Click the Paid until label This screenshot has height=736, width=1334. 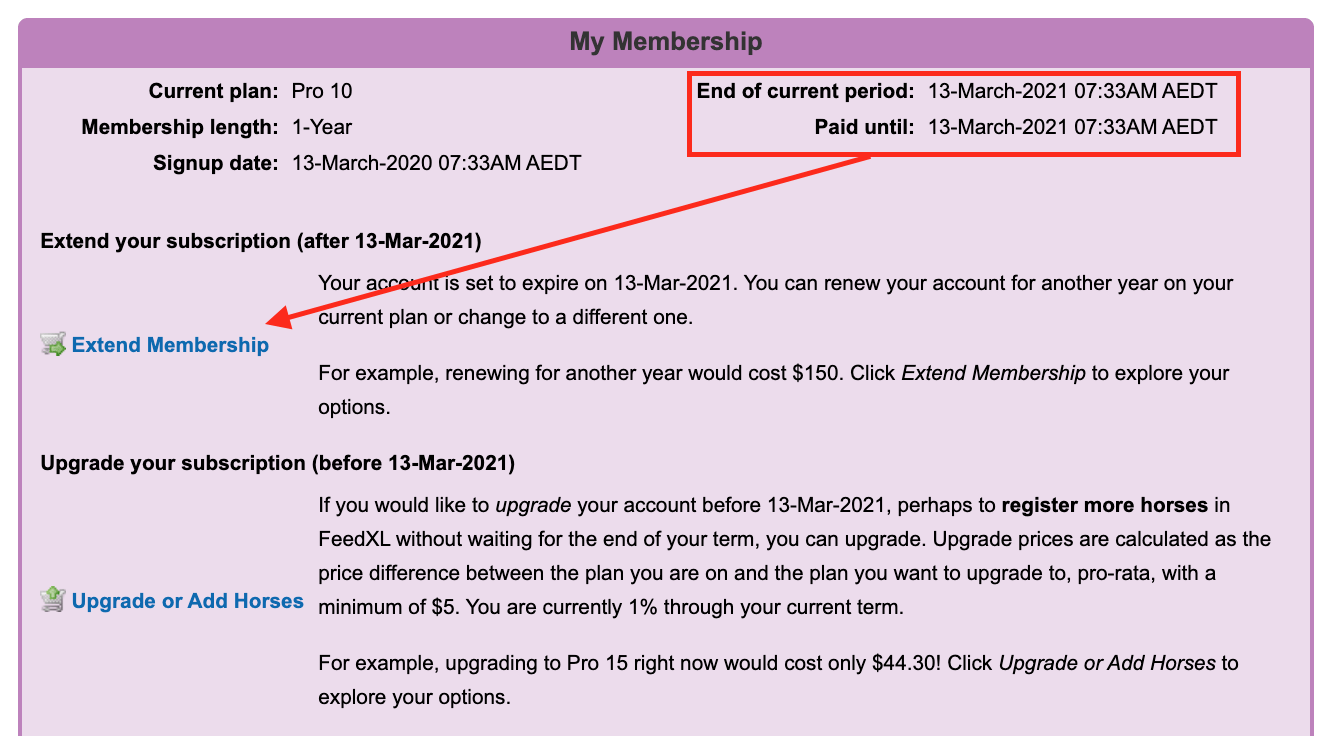pos(865,127)
